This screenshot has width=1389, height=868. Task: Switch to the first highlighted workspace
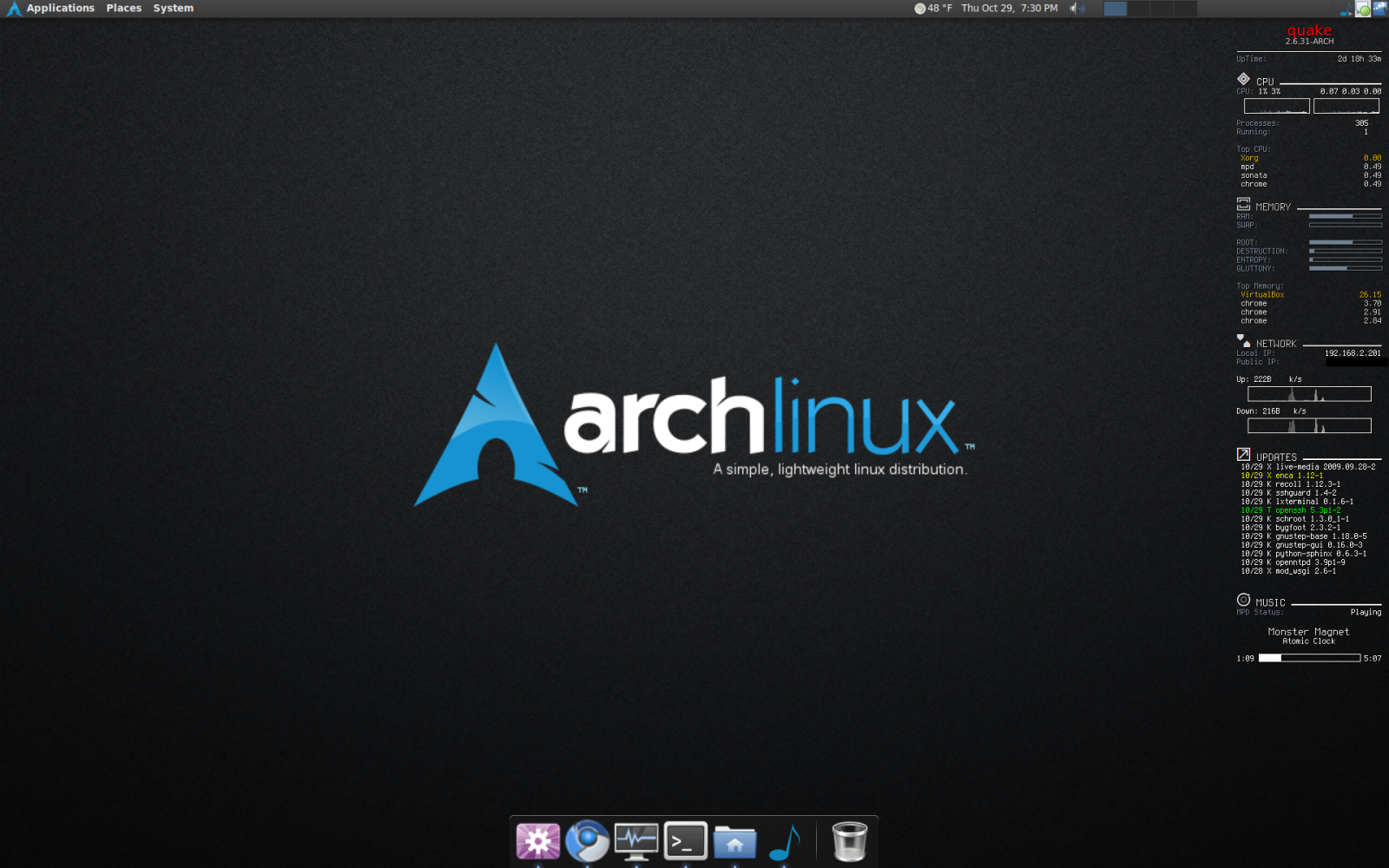pyautogui.click(x=1116, y=9)
